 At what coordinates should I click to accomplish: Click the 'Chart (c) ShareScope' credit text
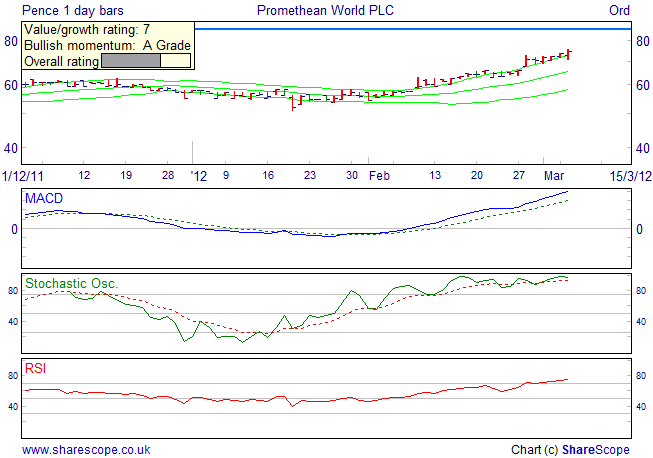coord(570,450)
